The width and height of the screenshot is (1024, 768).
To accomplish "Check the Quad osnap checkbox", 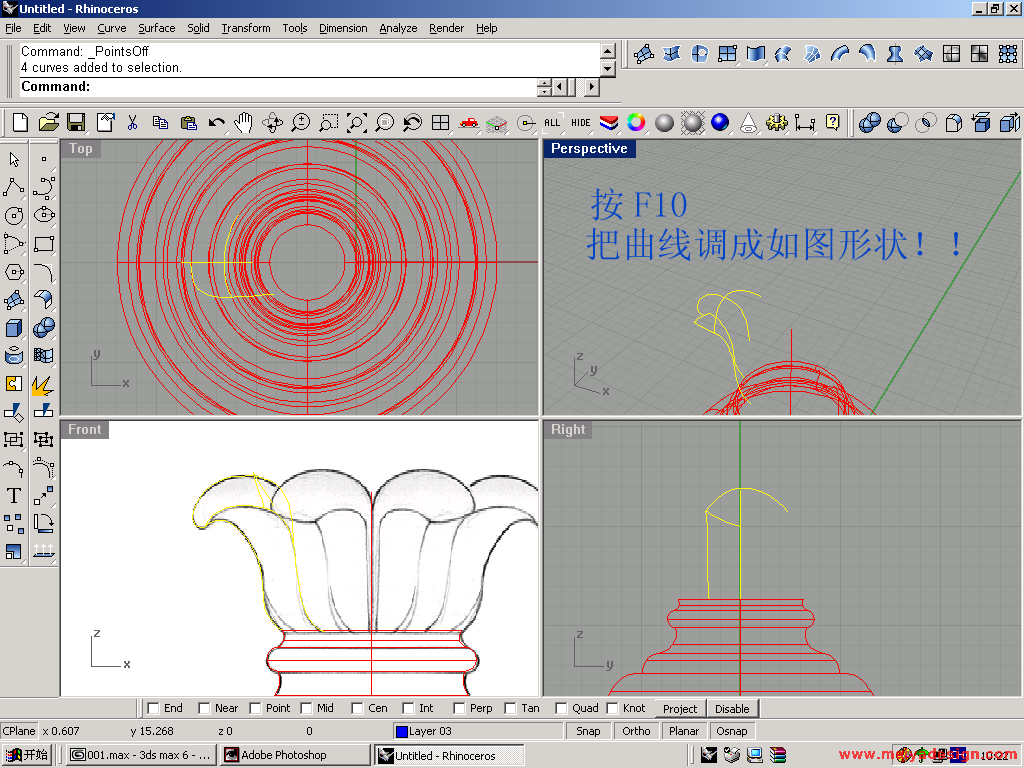I will click(561, 708).
